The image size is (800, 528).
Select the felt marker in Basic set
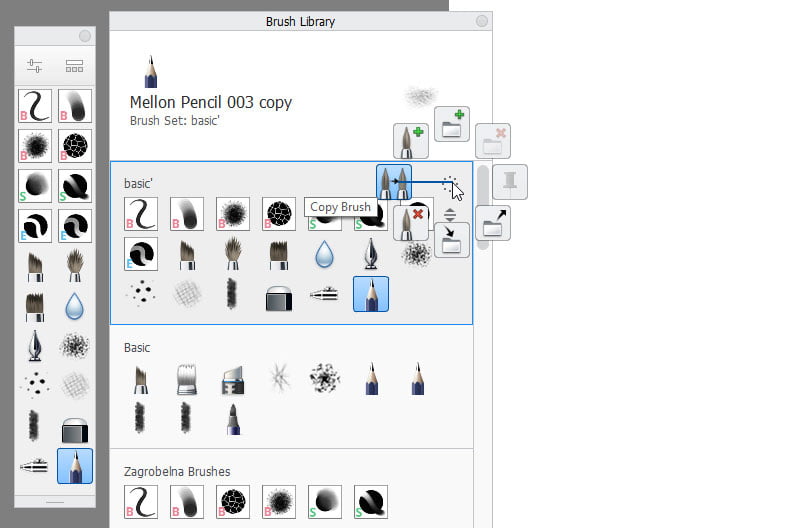232,419
